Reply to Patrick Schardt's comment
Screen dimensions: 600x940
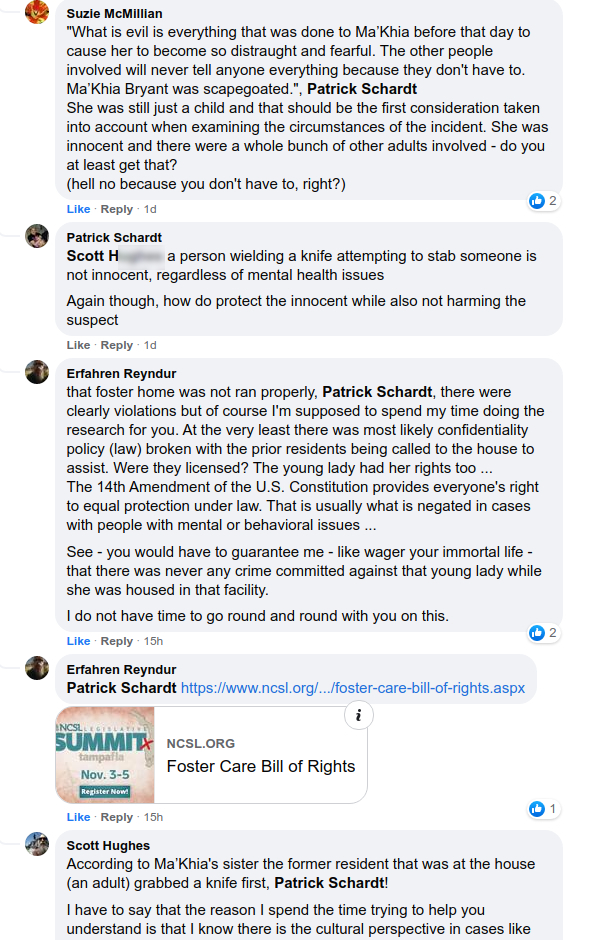(x=117, y=345)
